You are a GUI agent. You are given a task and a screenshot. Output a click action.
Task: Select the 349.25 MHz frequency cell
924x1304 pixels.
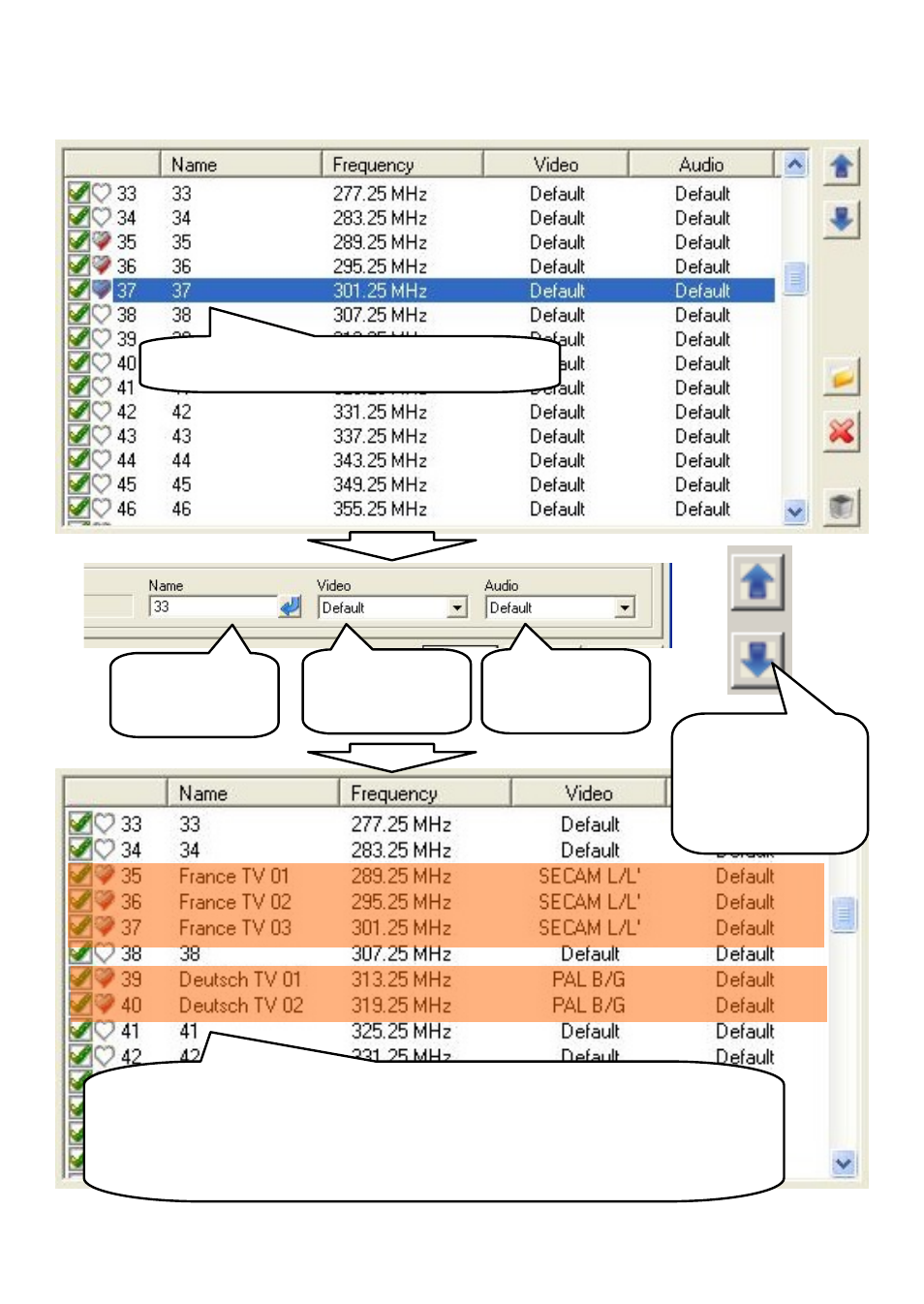coord(380,484)
